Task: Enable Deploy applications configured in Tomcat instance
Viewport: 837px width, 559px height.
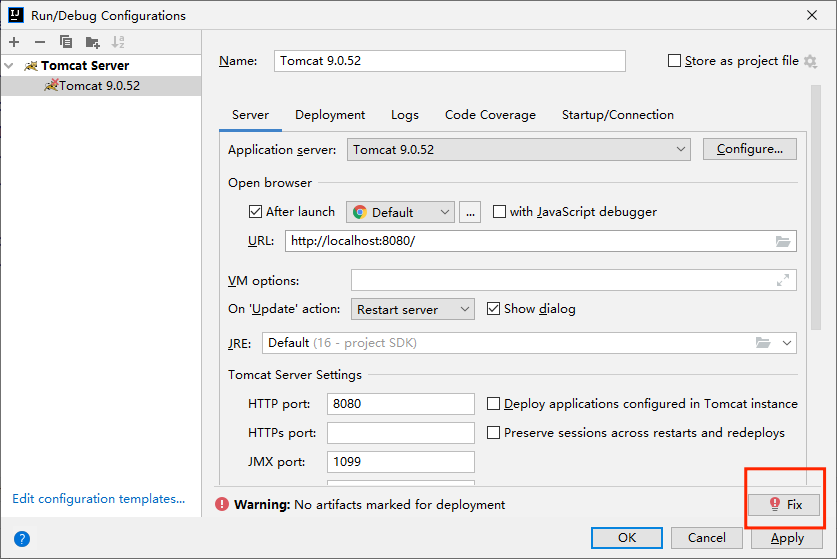Action: (x=493, y=404)
